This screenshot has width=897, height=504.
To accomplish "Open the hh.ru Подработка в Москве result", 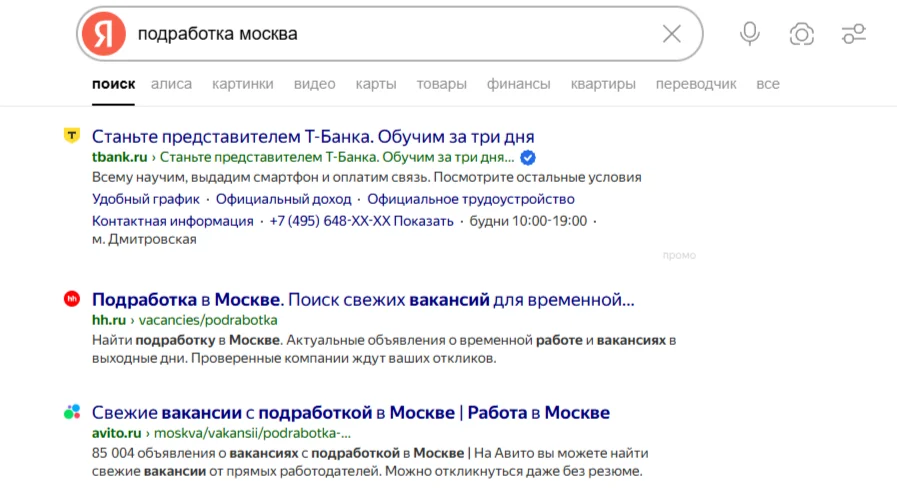I will pyautogui.click(x=363, y=299).
